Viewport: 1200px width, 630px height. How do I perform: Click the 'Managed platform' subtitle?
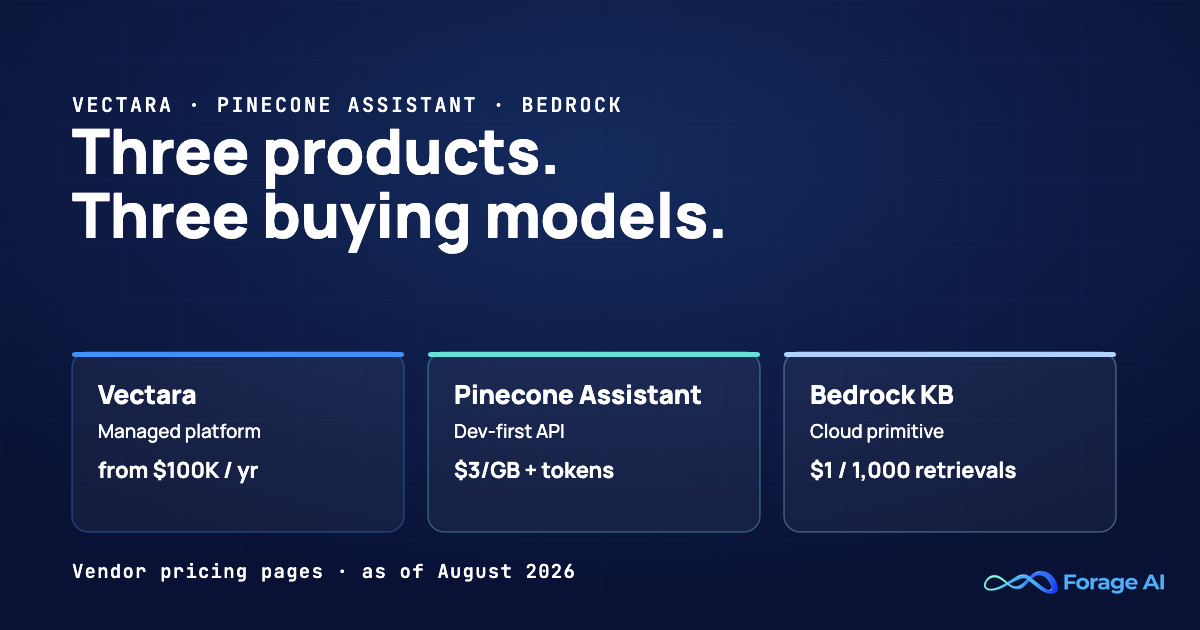(x=179, y=432)
